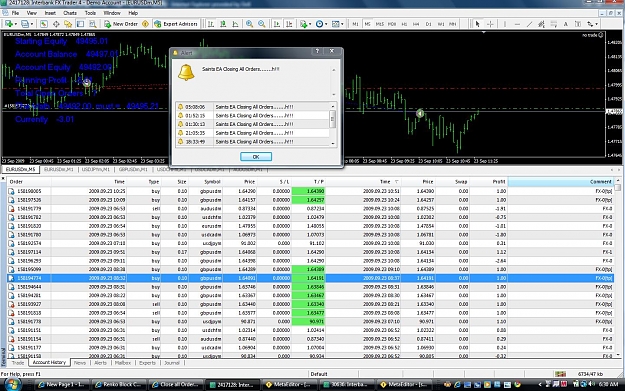Toggle the Terminal panel icon
Image resolution: width=625 pixels, height=391 pixels.
click(x=80, y=24)
